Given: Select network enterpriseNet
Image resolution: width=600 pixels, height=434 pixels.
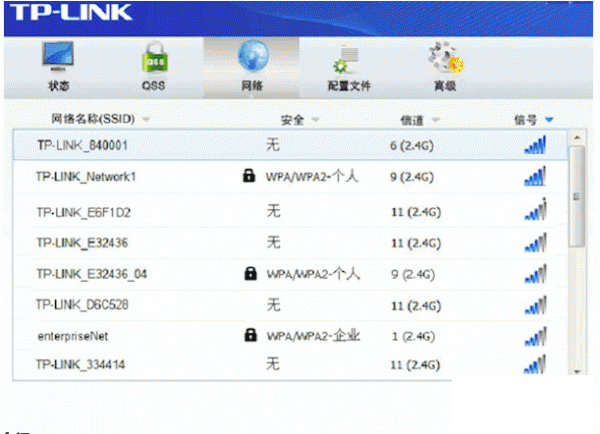Looking at the screenshot, I should click(73, 336).
